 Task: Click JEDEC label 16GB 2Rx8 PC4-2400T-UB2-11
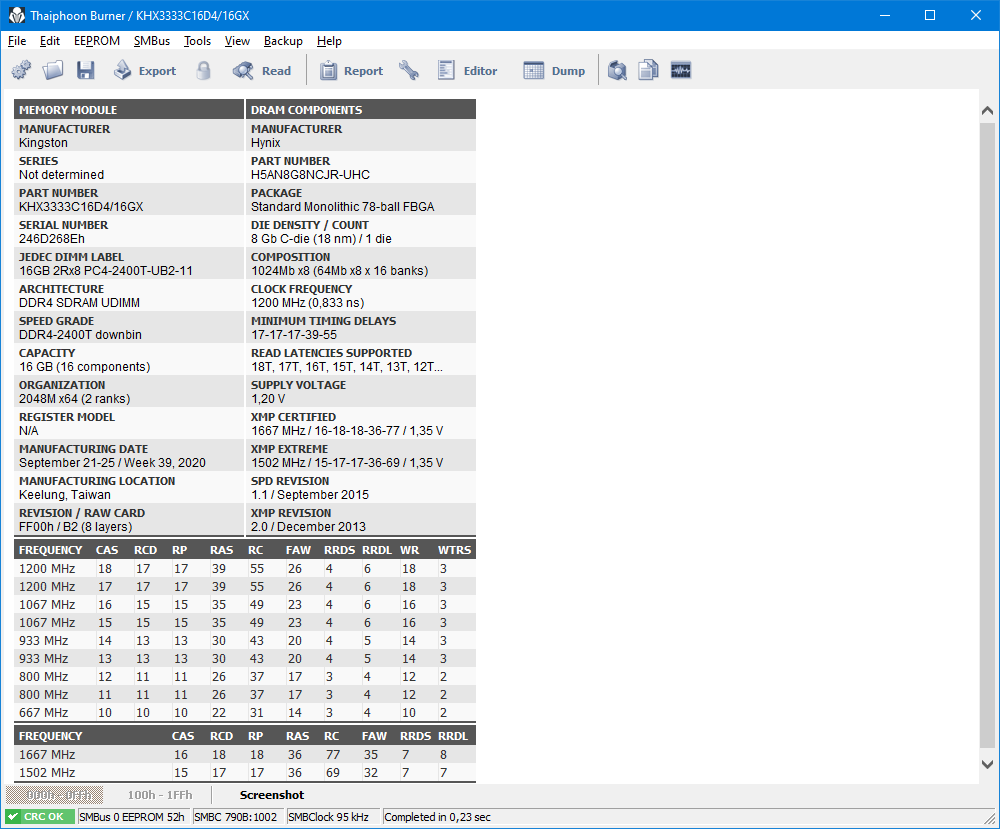106,270
